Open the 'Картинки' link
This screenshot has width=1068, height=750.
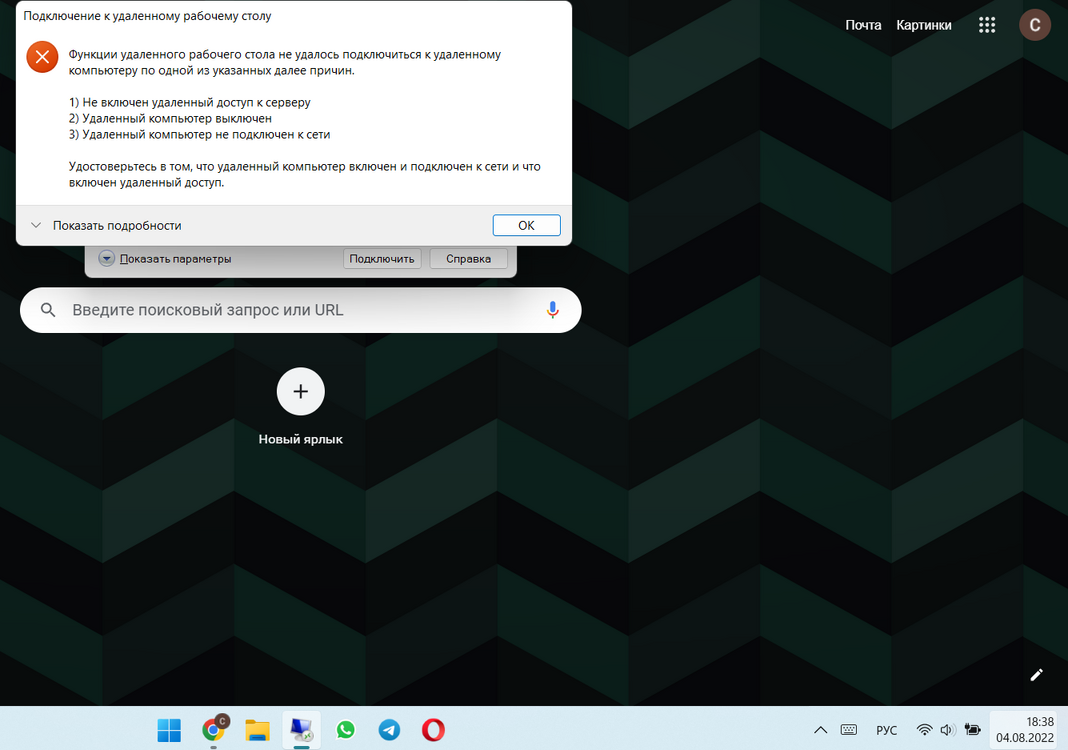click(924, 25)
